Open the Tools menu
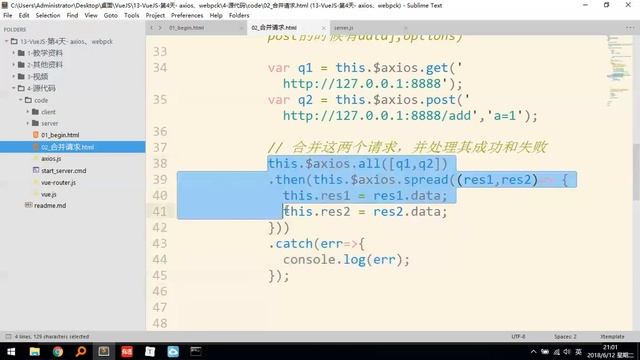The width and height of the screenshot is (640, 360). tap(131, 15)
